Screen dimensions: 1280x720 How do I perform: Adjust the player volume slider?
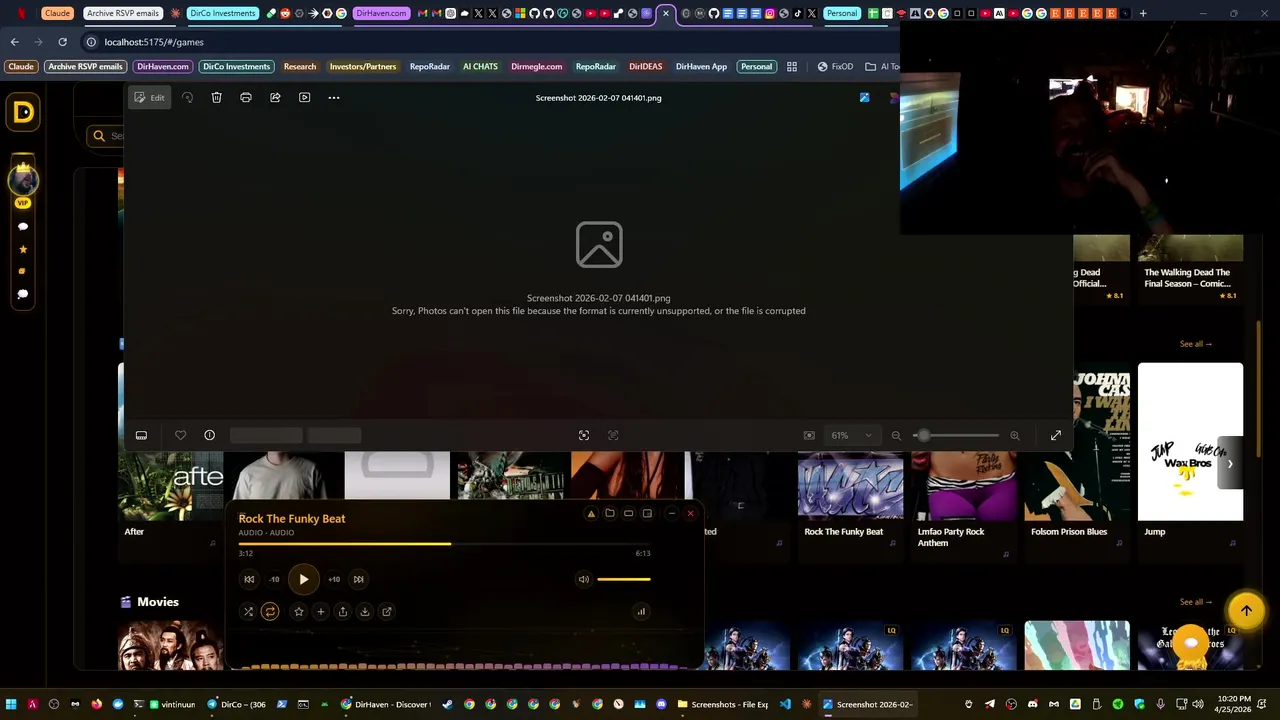624,579
